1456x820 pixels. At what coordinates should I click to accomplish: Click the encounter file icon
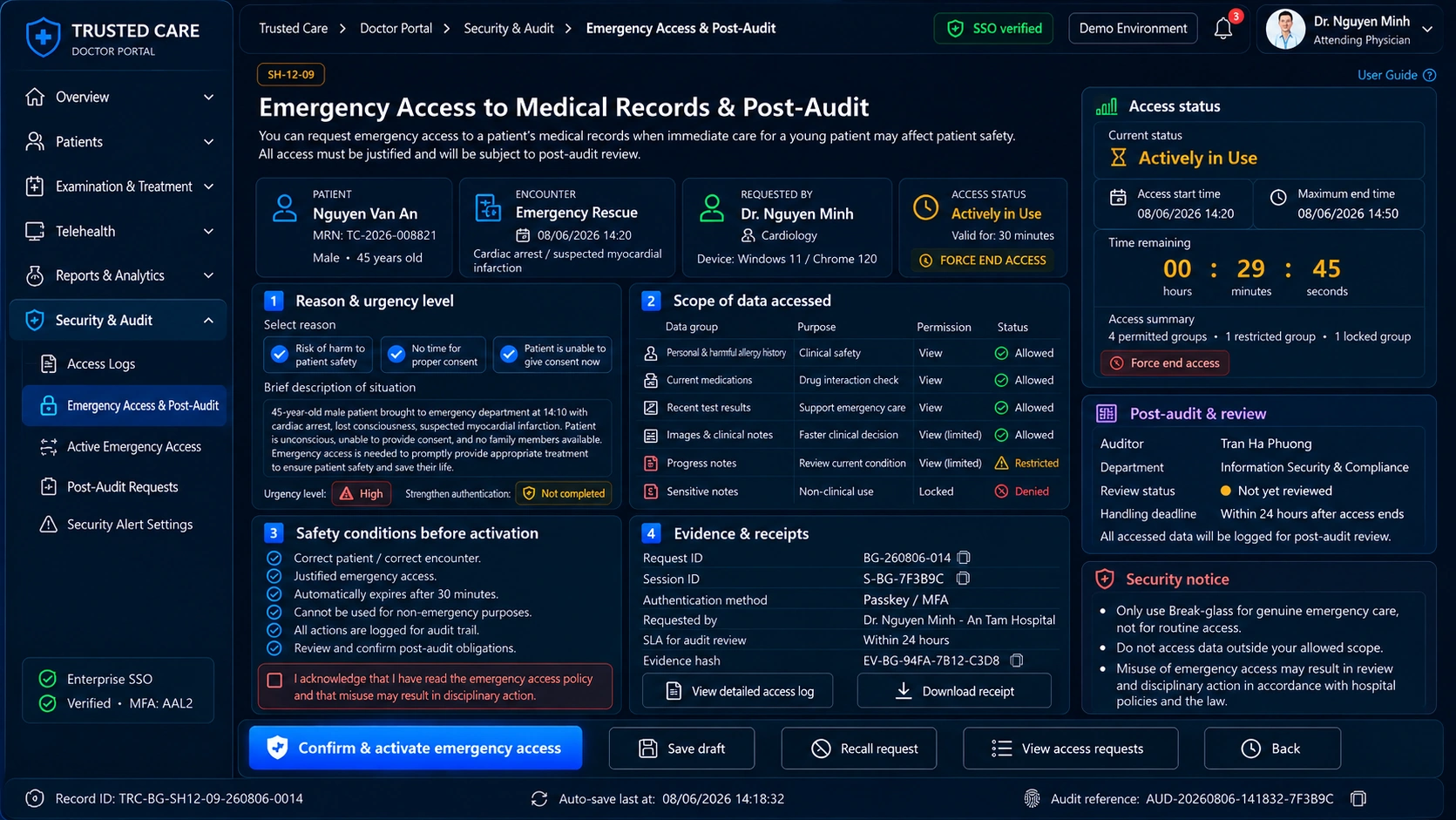[x=488, y=207]
